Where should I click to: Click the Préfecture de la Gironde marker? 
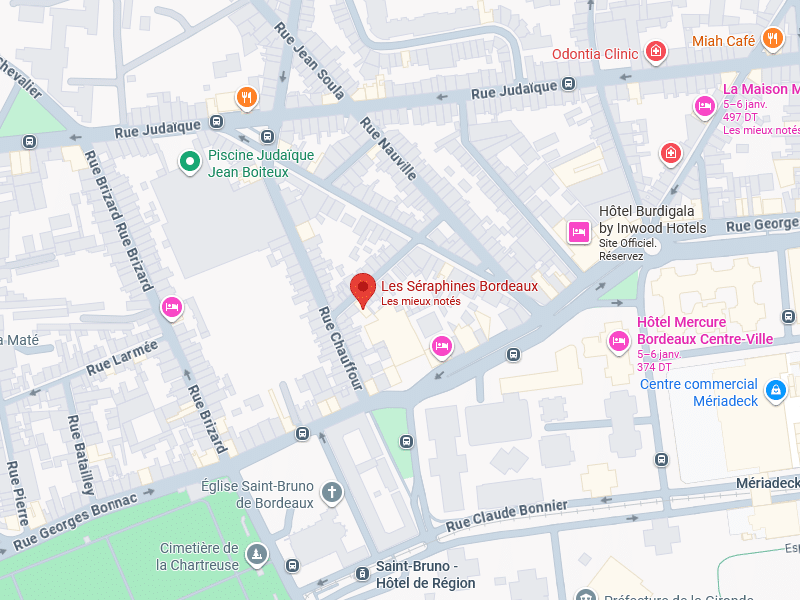(585, 595)
